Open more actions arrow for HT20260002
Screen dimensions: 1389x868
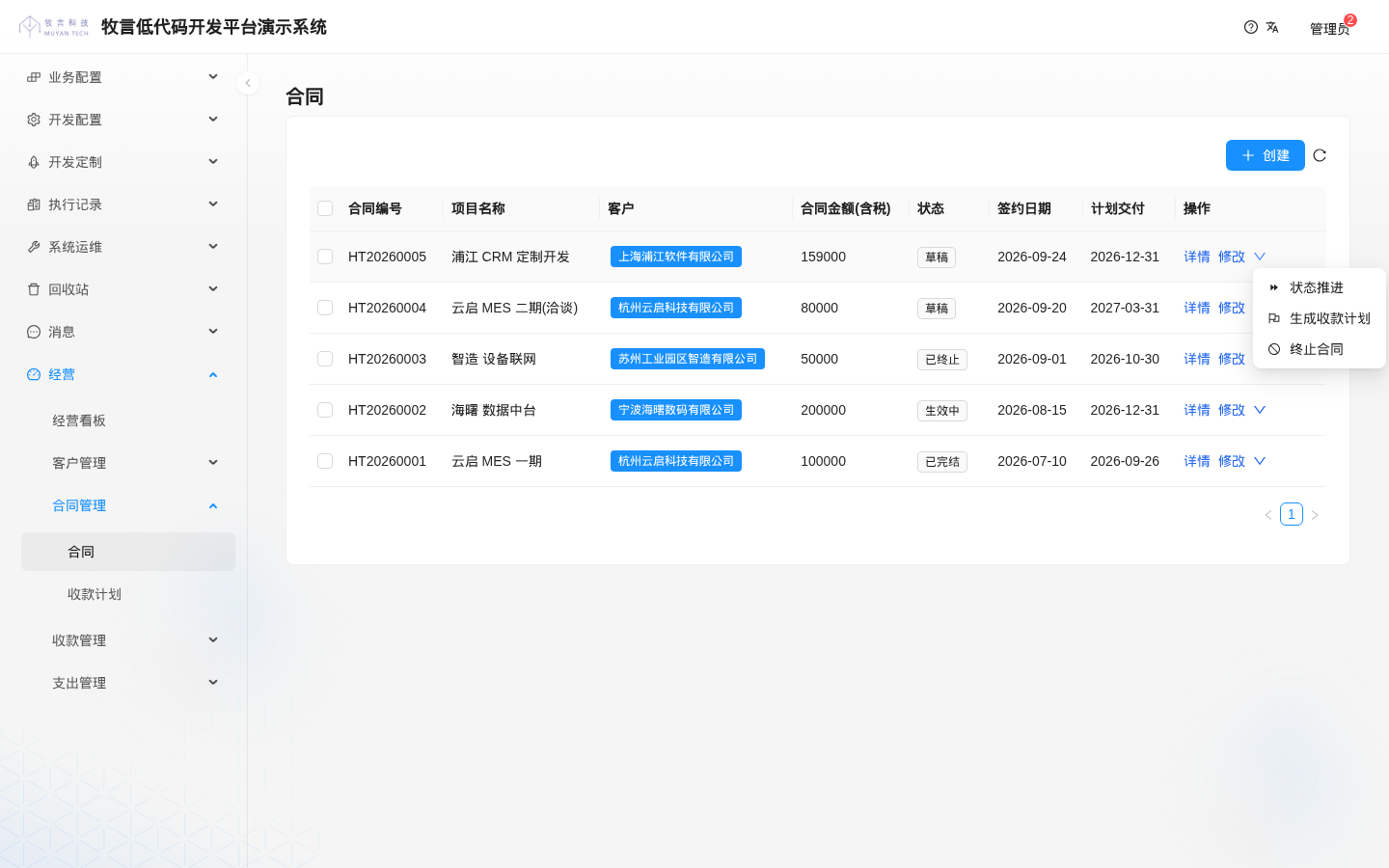(x=1260, y=410)
